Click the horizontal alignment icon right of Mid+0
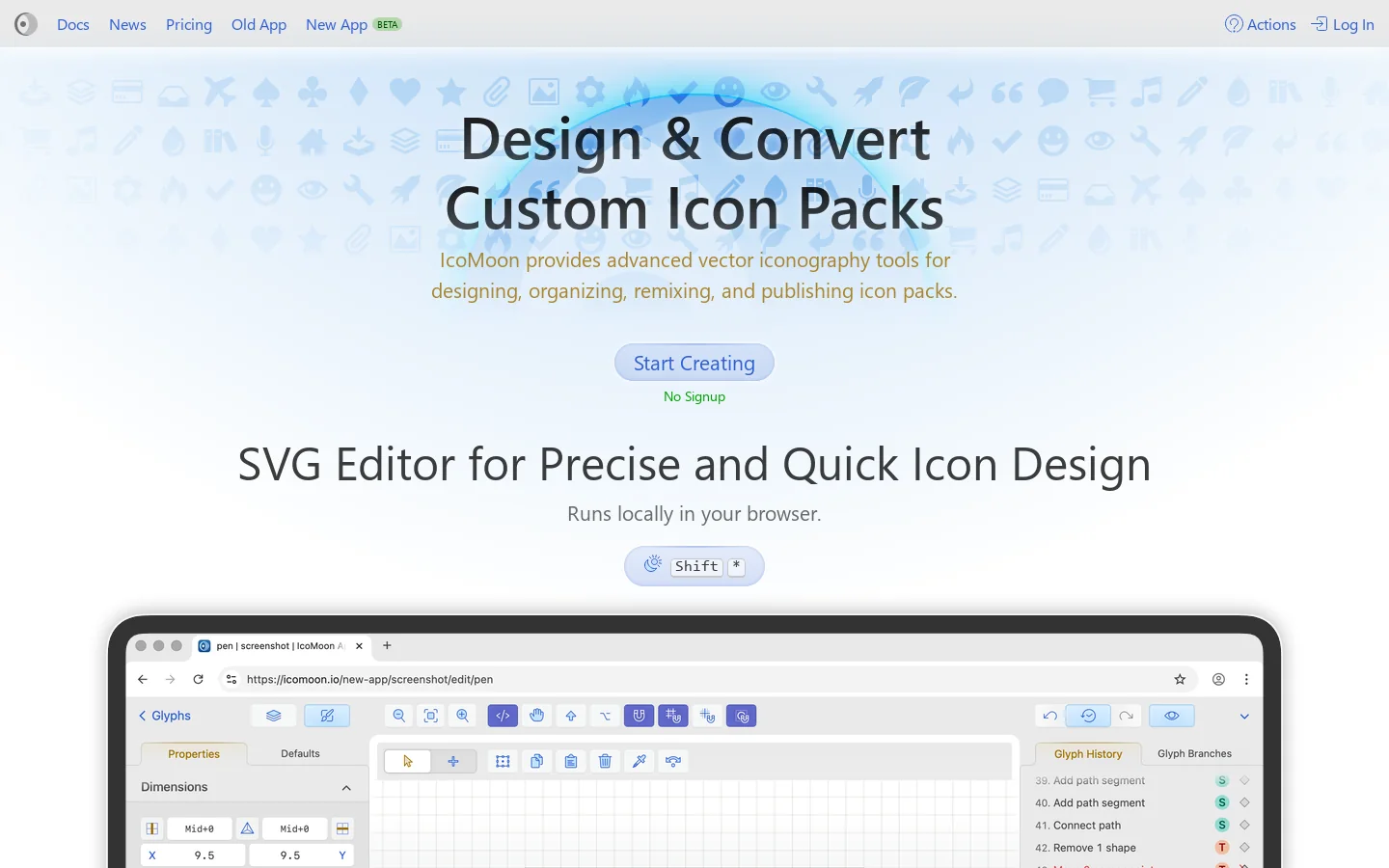 [342, 828]
